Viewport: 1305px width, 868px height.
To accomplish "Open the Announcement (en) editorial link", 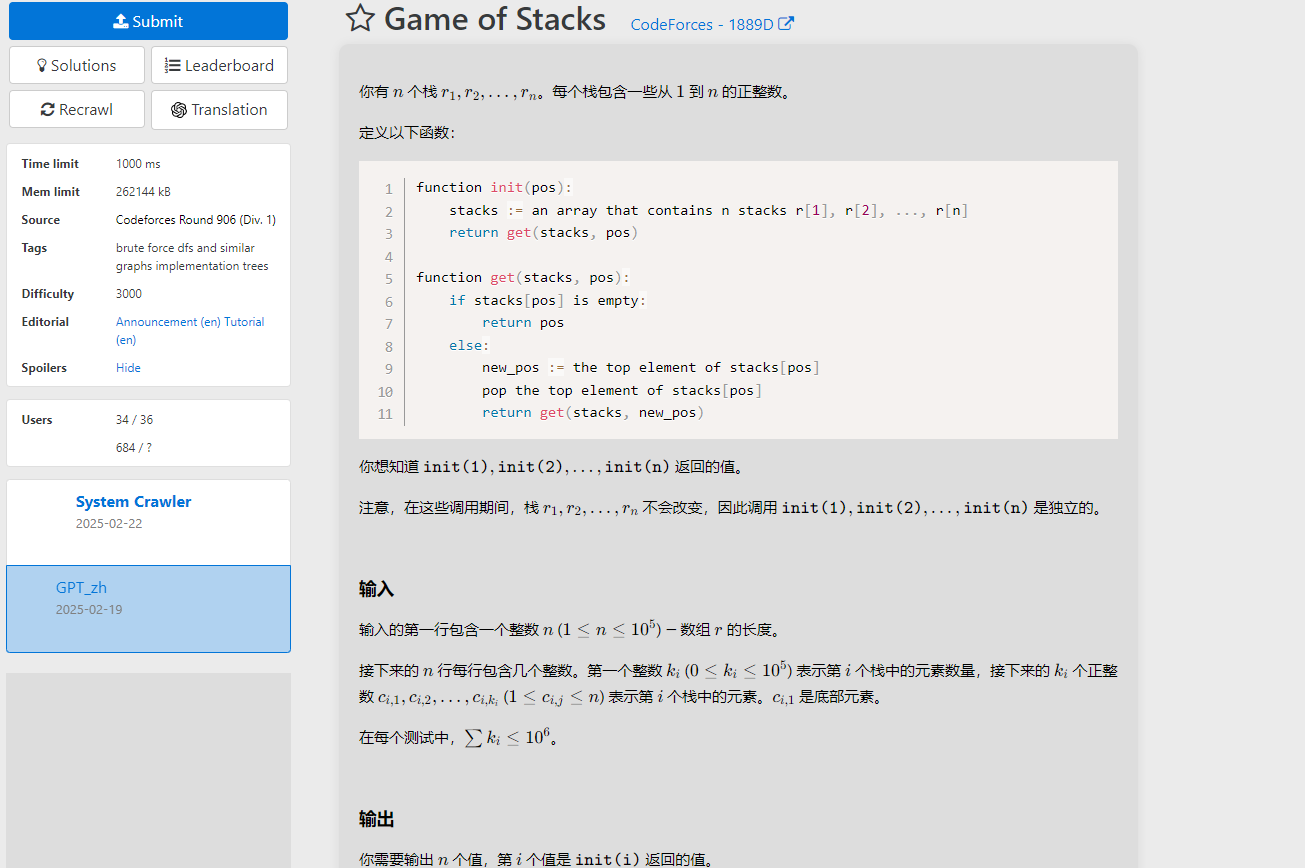I will coord(168,322).
